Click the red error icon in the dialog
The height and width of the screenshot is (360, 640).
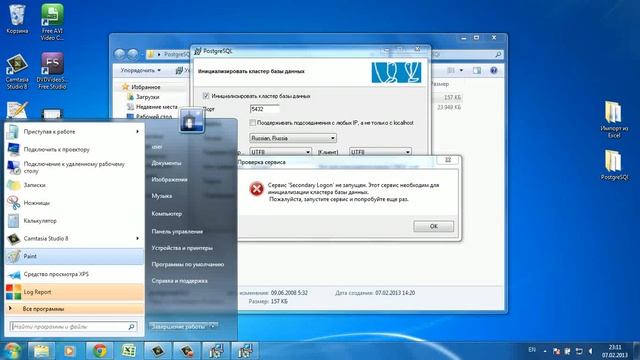pyautogui.click(x=256, y=189)
